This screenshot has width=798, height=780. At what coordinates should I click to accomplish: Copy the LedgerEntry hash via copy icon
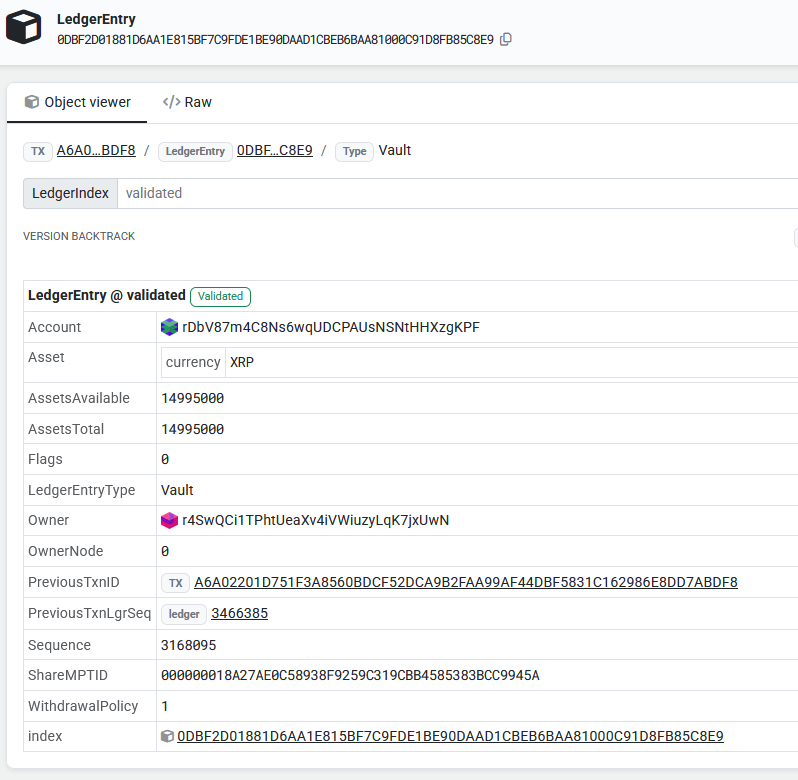(505, 40)
